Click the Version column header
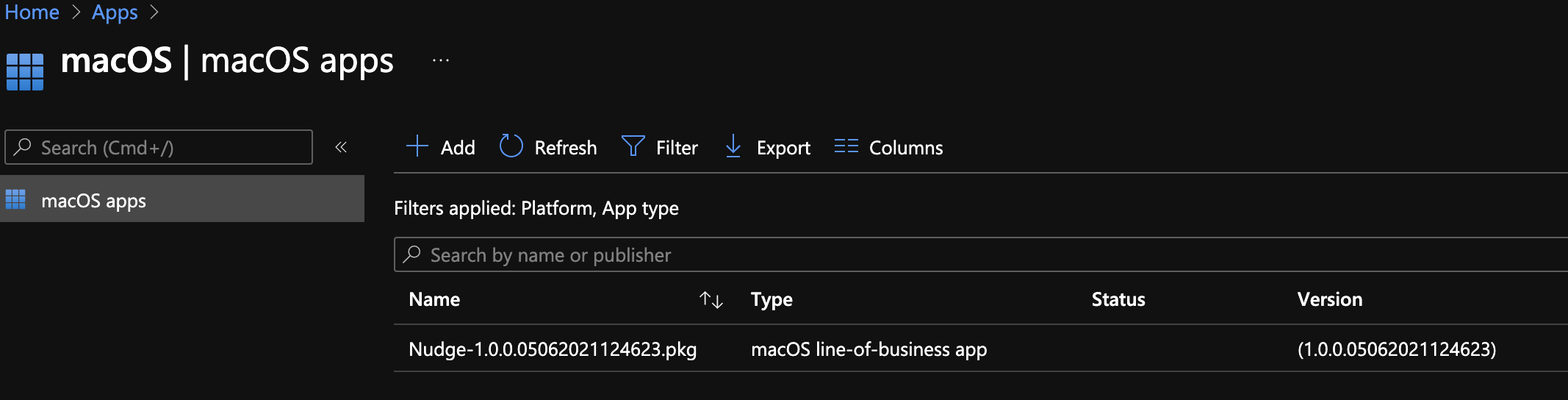Viewport: 1568px width, 400px height. (1329, 300)
